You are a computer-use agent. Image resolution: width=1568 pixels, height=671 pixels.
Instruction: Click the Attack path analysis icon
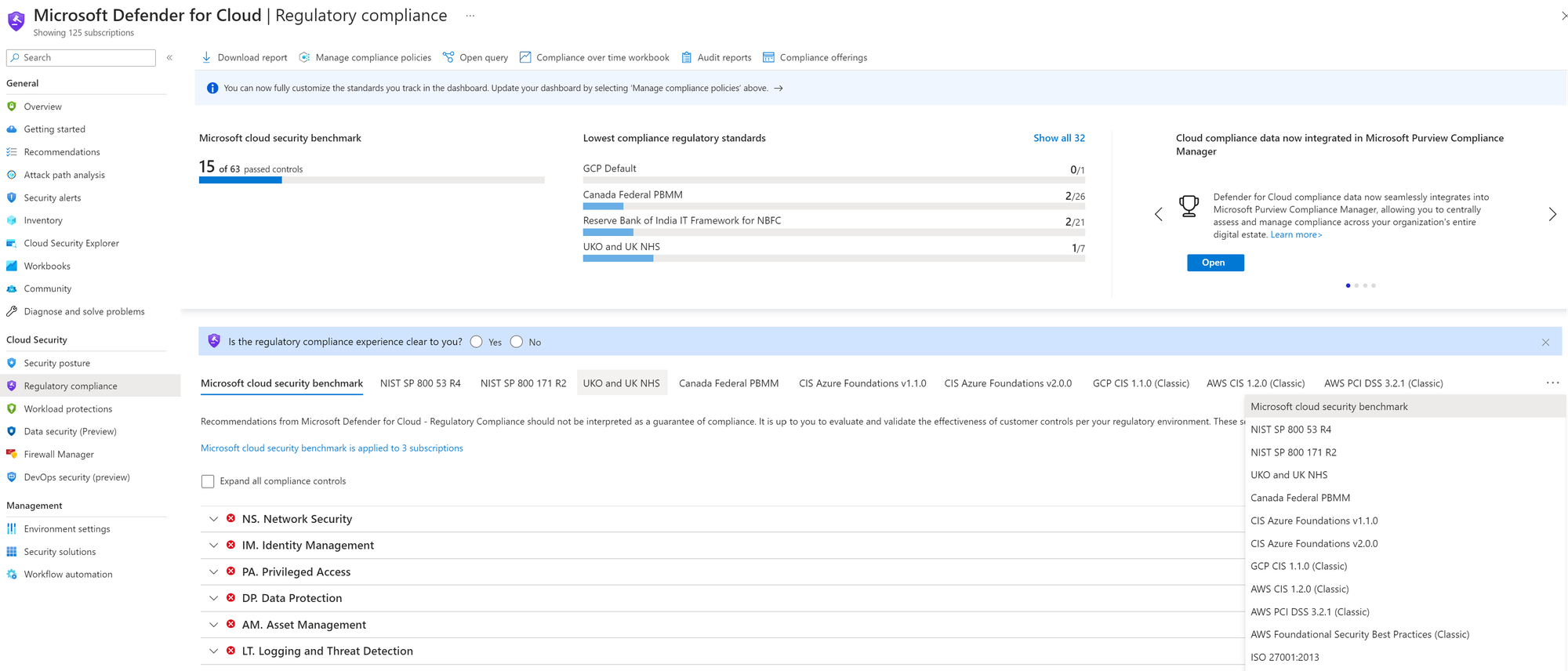tap(12, 175)
